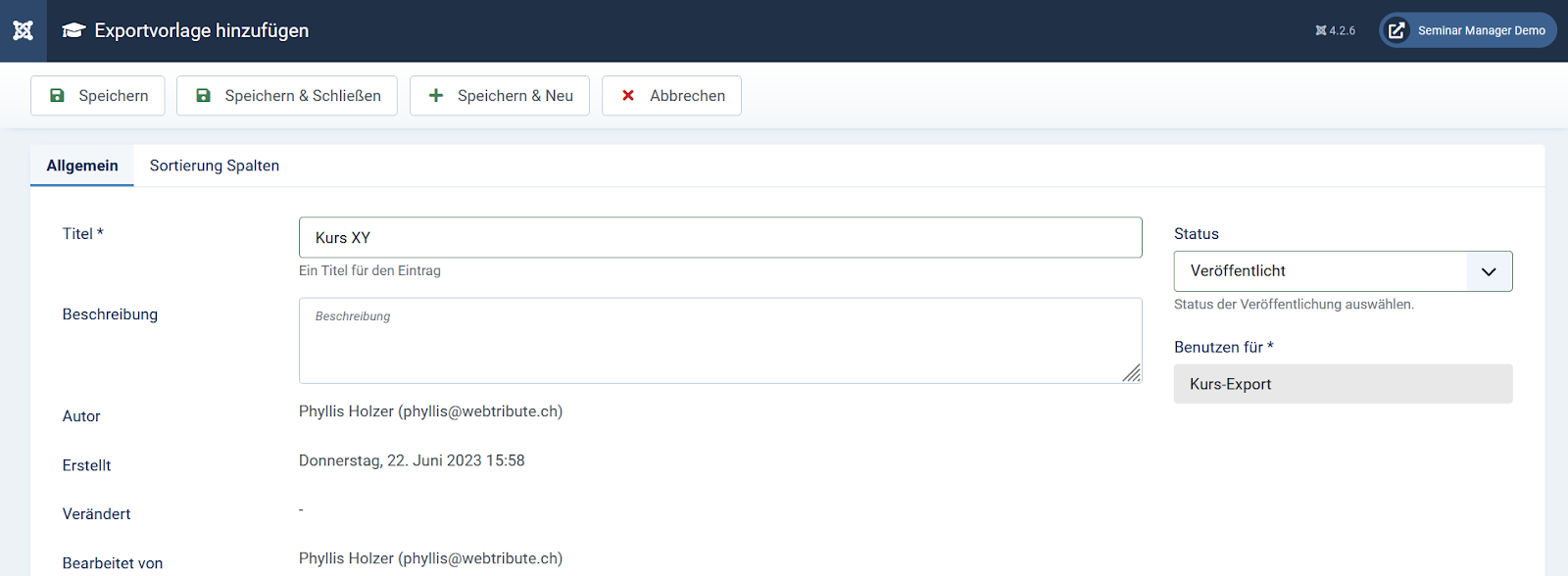Click the plus icon on Speichern & Neu
Viewport: 1568px width, 576px height.
pyautogui.click(x=436, y=96)
